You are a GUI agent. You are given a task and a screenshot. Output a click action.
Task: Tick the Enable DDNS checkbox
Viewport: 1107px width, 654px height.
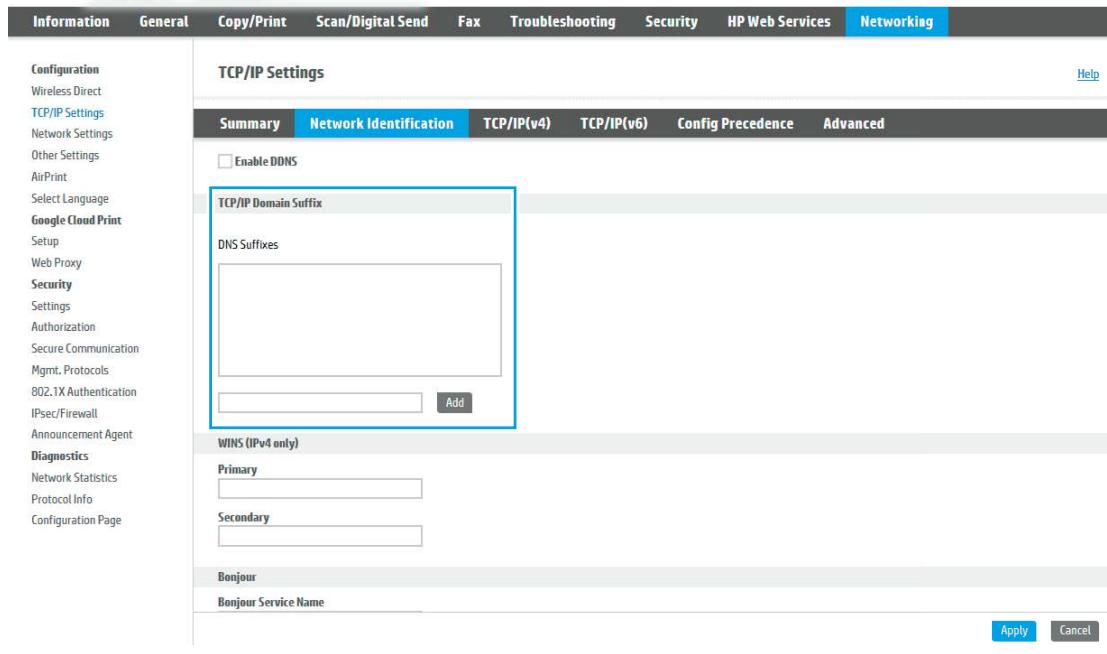[x=225, y=162]
